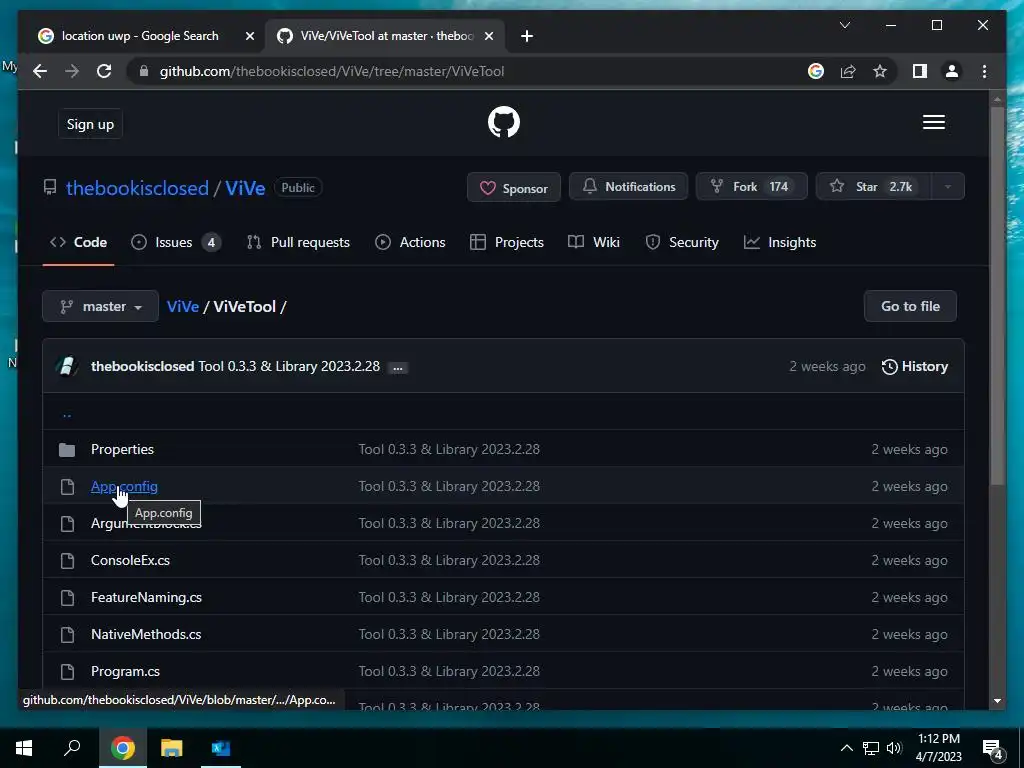Open the Outlook taskbar app

click(221, 748)
